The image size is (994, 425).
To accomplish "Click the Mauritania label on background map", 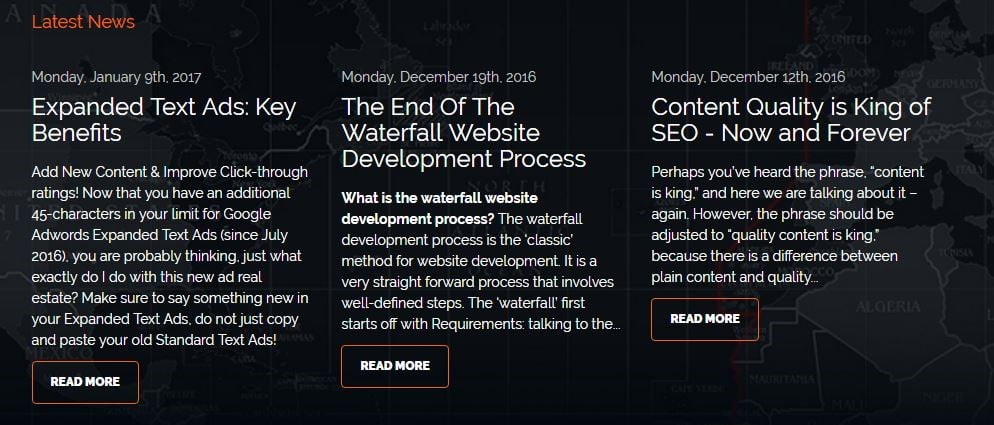I will tap(781, 379).
